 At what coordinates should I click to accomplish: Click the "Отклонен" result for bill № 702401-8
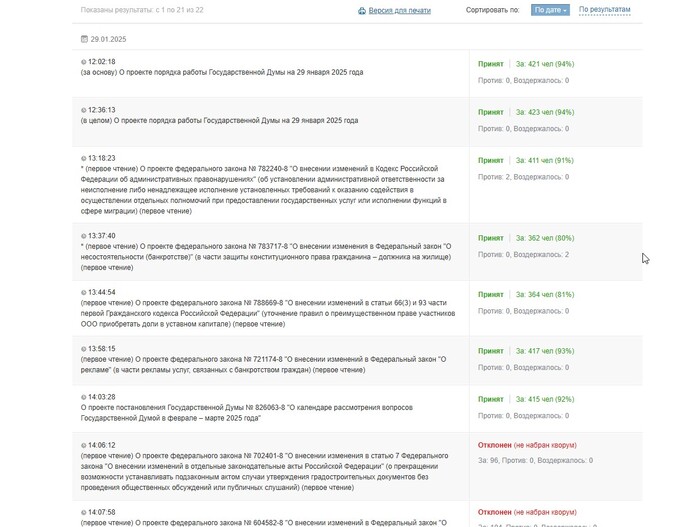[494, 445]
